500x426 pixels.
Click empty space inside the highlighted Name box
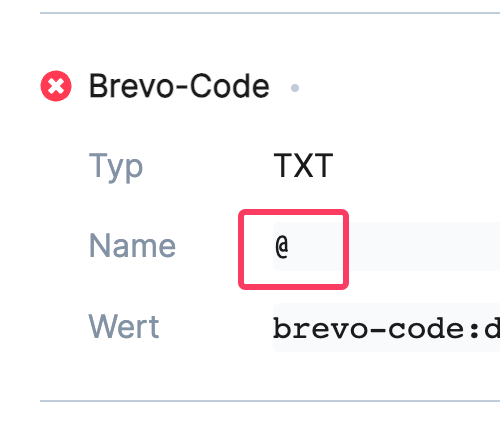tap(315, 248)
